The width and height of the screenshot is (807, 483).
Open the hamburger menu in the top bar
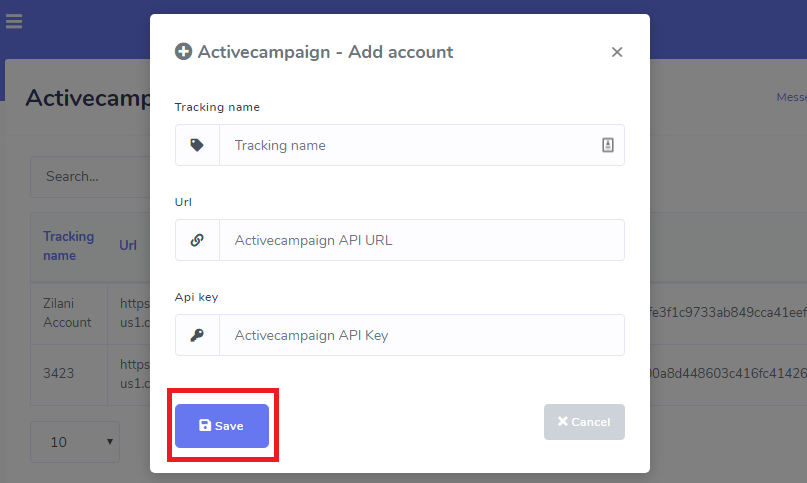[14, 21]
